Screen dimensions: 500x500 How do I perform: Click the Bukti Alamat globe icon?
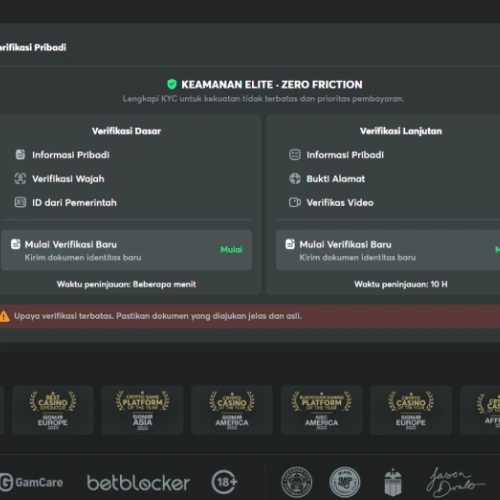(x=295, y=179)
